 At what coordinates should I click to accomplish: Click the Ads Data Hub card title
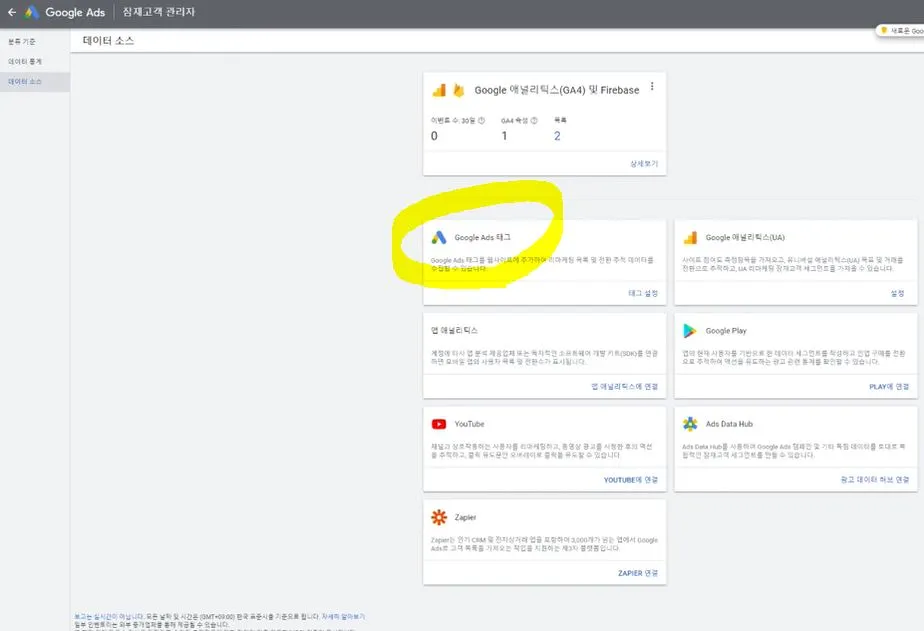coord(729,424)
